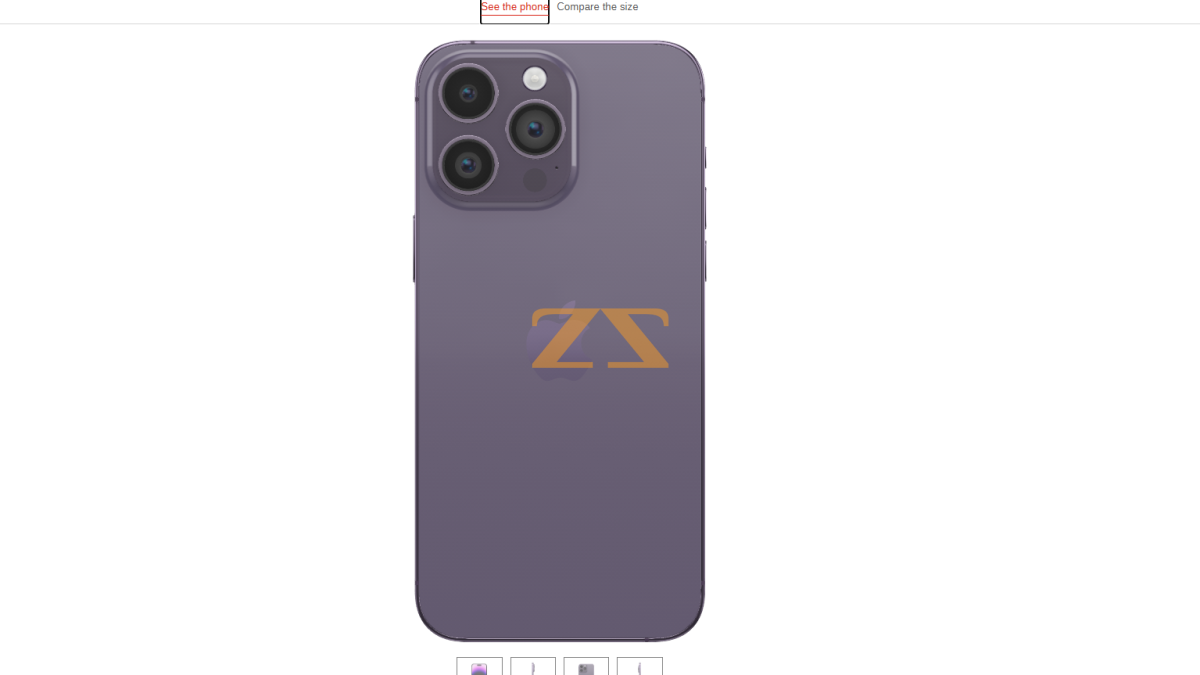The width and height of the screenshot is (1200, 675).
Task: Click the lower half of the phone body
Action: coord(560,490)
